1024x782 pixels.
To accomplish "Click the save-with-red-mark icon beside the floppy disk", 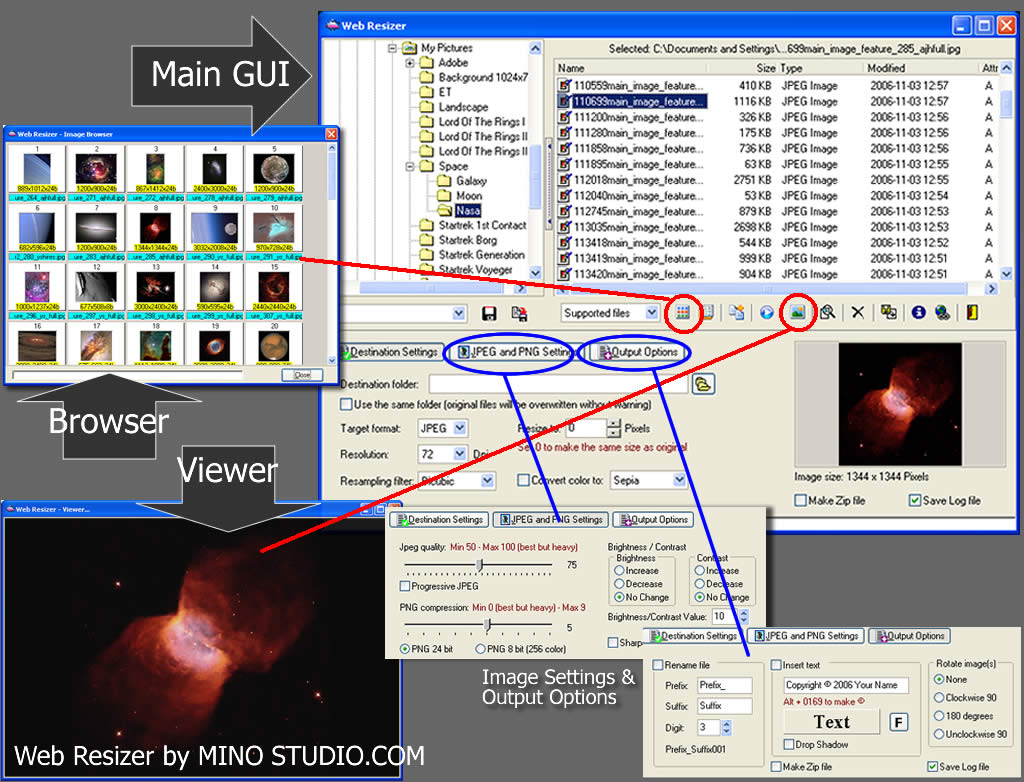I will click(519, 314).
